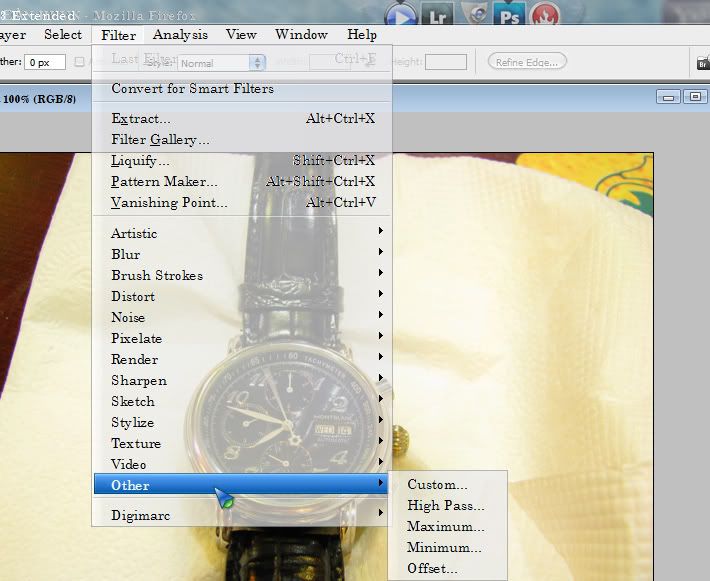710x581 pixels.
Task: Expand the Pixelate filter submenu
Action: point(241,338)
